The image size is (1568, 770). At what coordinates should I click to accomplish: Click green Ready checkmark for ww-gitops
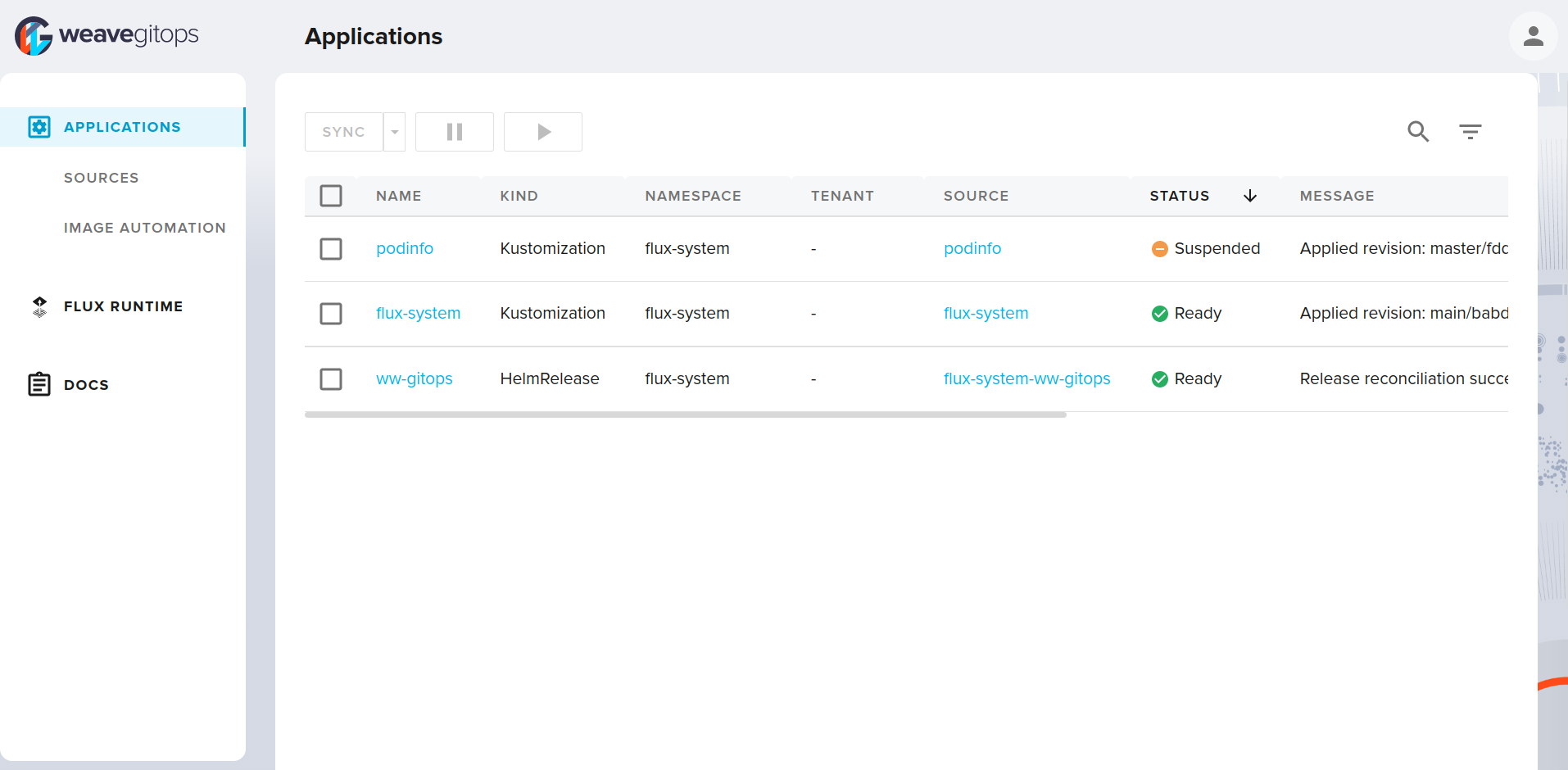[x=1160, y=379]
